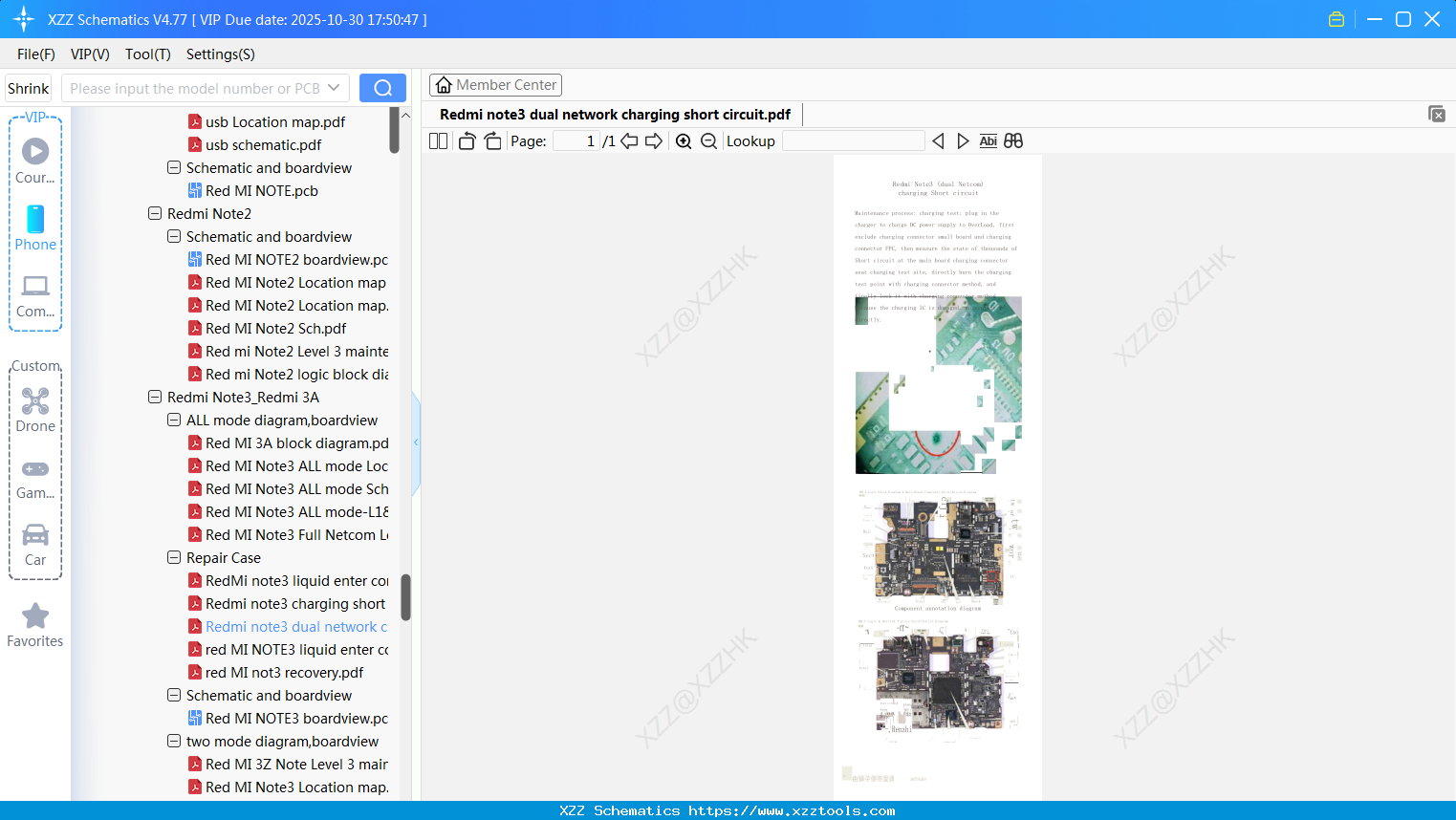
Task: Open the model number dropdown arrow
Action: (334, 88)
